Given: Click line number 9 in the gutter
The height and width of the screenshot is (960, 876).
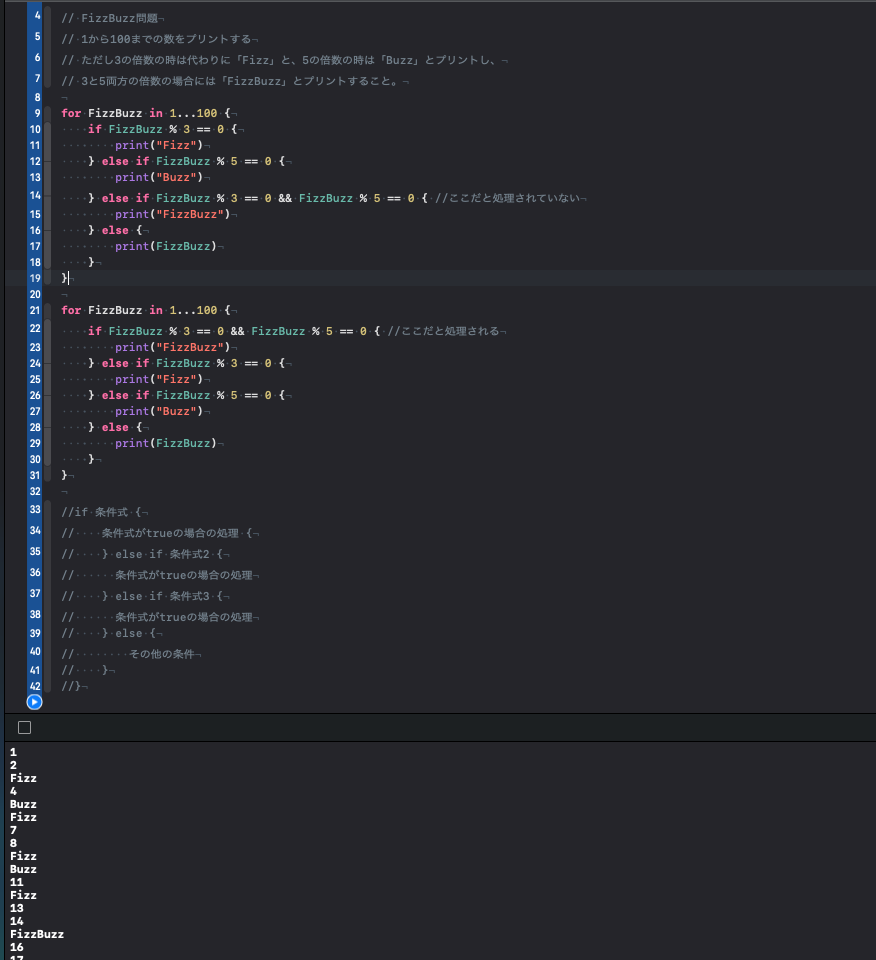Looking at the screenshot, I should click(x=37, y=113).
